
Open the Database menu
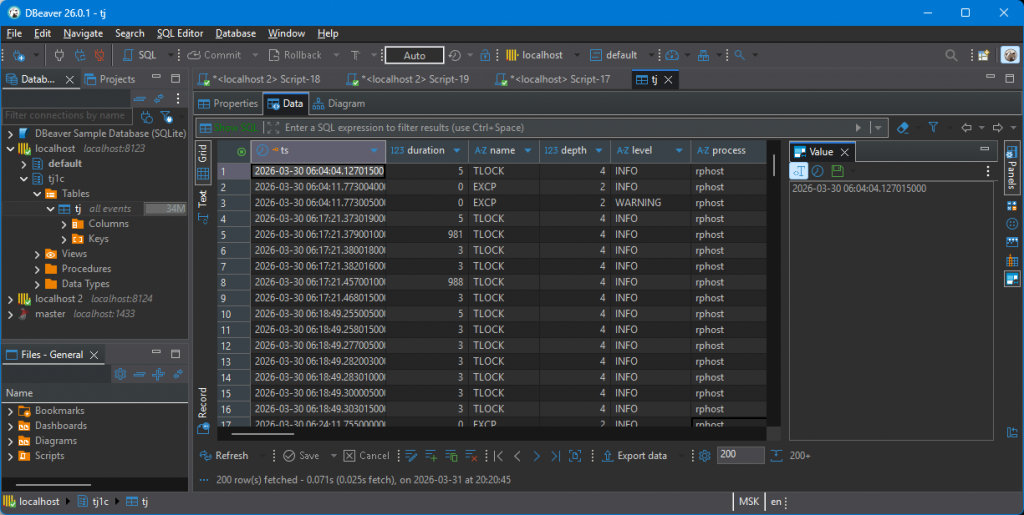coord(235,33)
